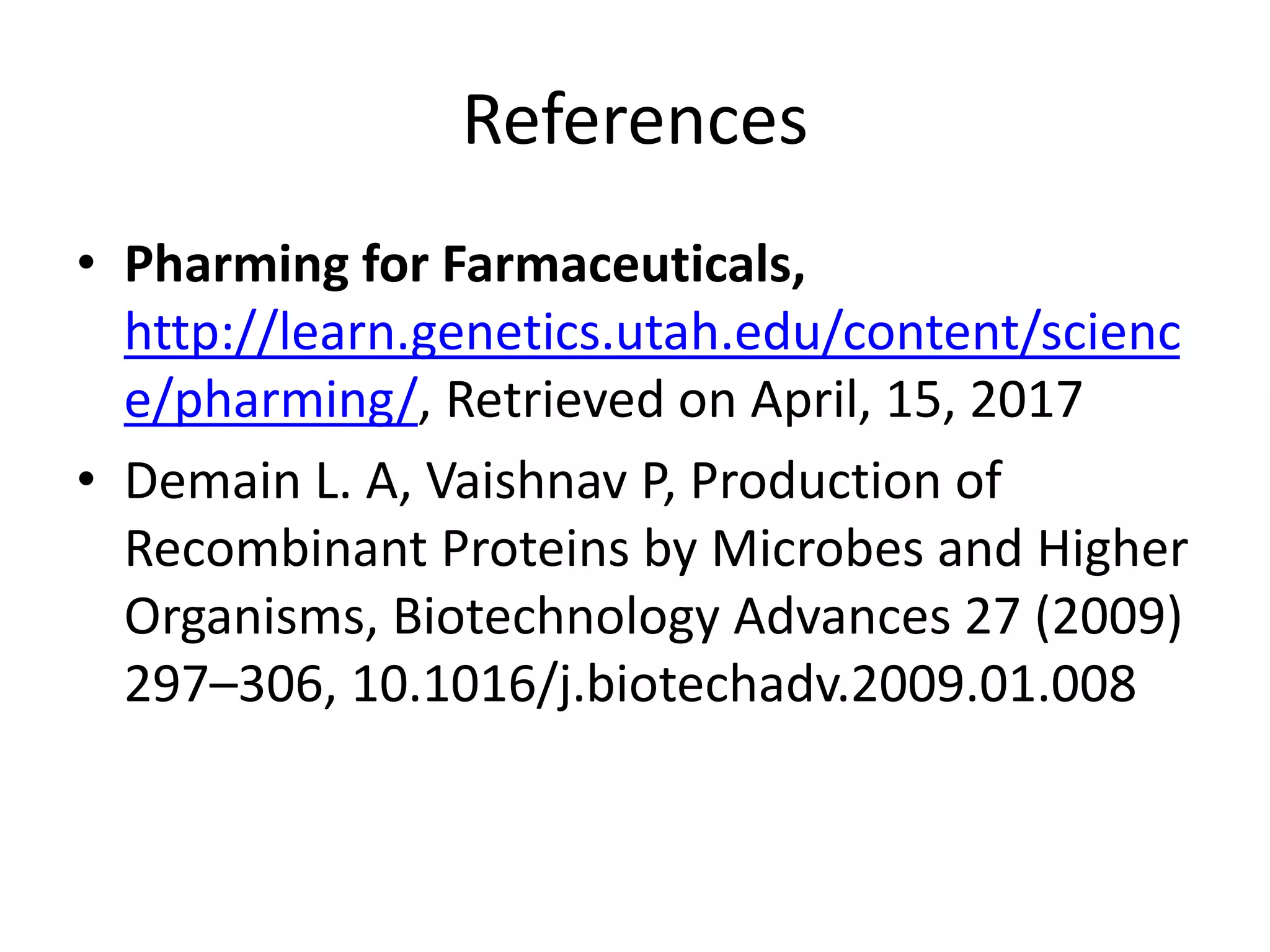Click the 'e/pharming/' link continuation
This screenshot has width=1270, height=952.
pyautogui.click(x=271, y=400)
